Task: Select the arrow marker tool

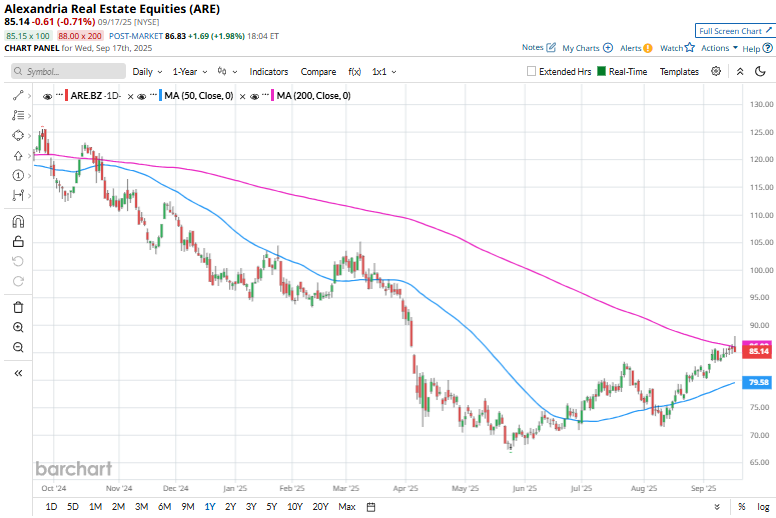Action: click(x=18, y=155)
